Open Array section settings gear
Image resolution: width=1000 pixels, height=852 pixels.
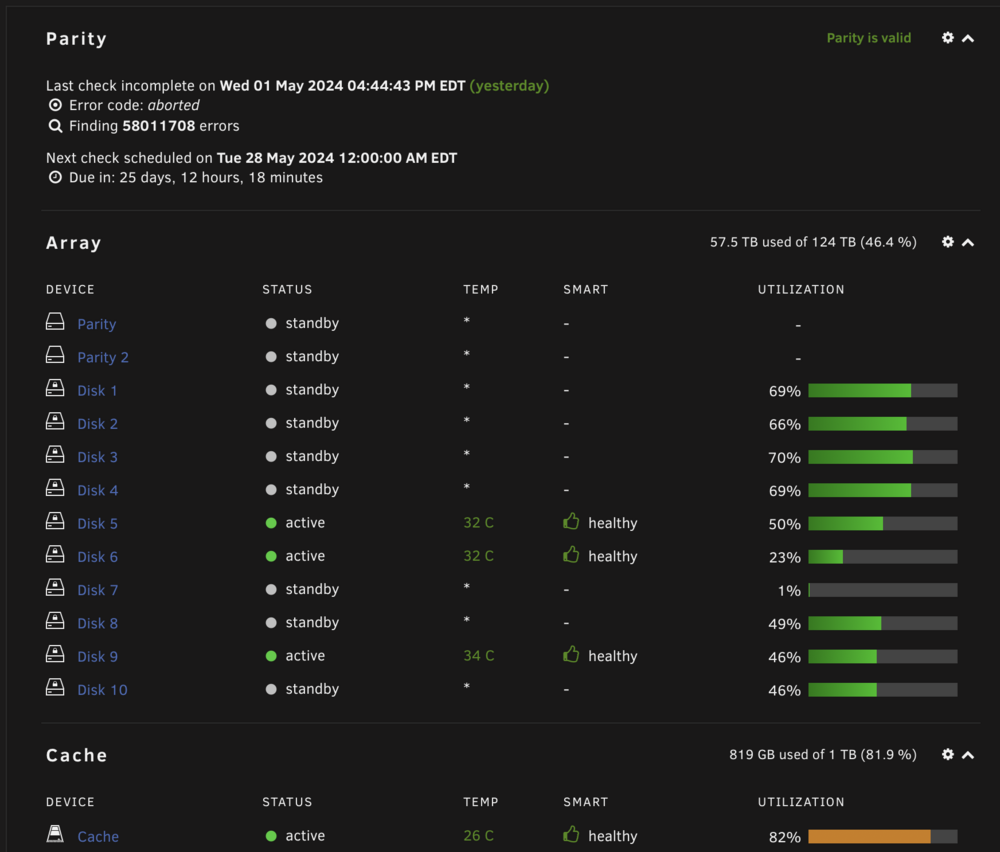pos(948,242)
